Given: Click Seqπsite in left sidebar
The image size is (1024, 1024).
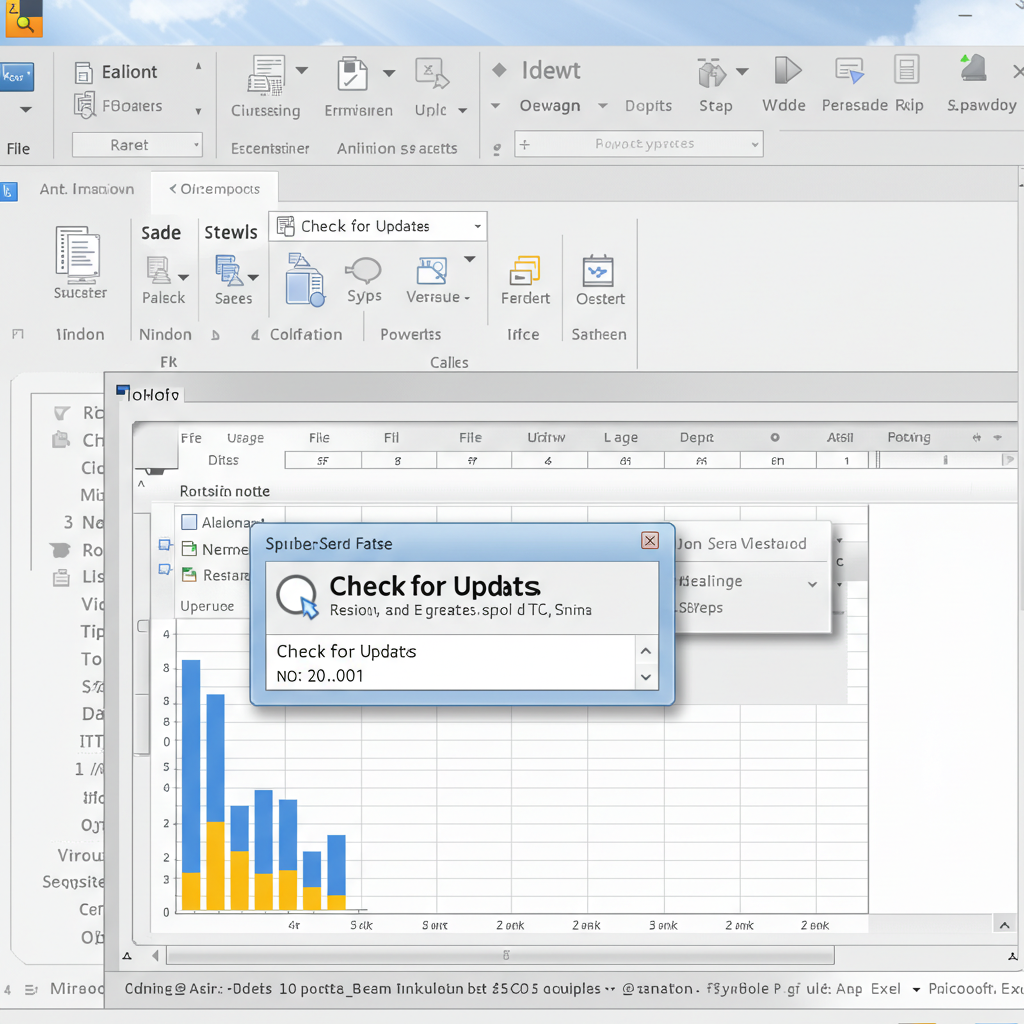Looking at the screenshot, I should [72, 882].
